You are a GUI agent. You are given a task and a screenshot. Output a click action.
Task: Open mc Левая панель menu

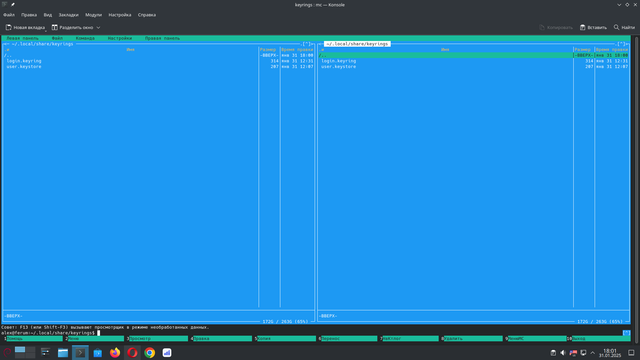tap(22, 38)
